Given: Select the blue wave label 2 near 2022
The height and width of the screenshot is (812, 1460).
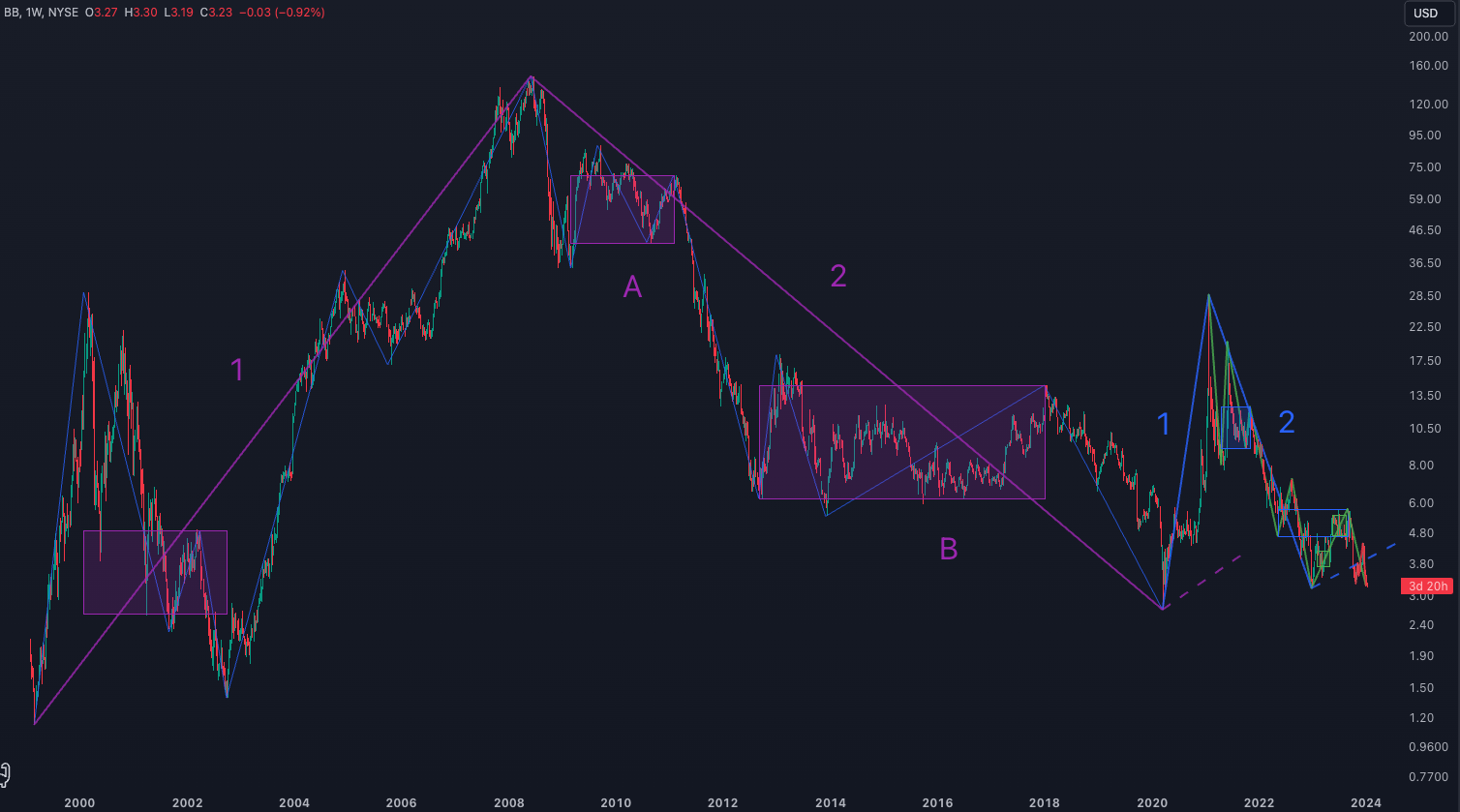Looking at the screenshot, I should coord(1286,422).
